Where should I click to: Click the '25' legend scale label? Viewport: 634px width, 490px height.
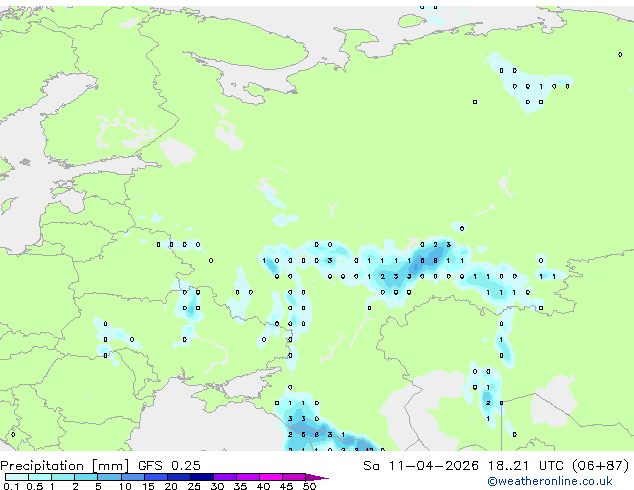(194, 486)
